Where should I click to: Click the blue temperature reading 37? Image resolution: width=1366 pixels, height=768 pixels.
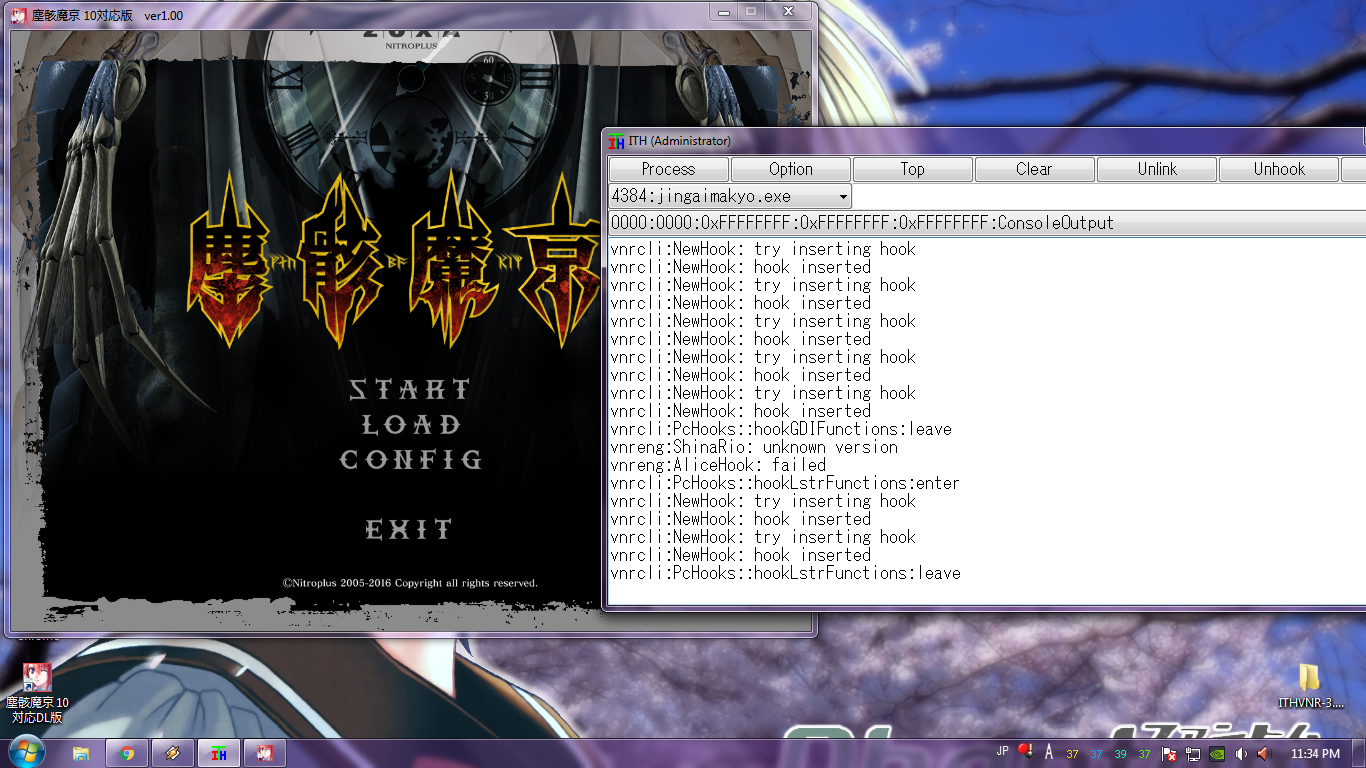[x=1096, y=754]
